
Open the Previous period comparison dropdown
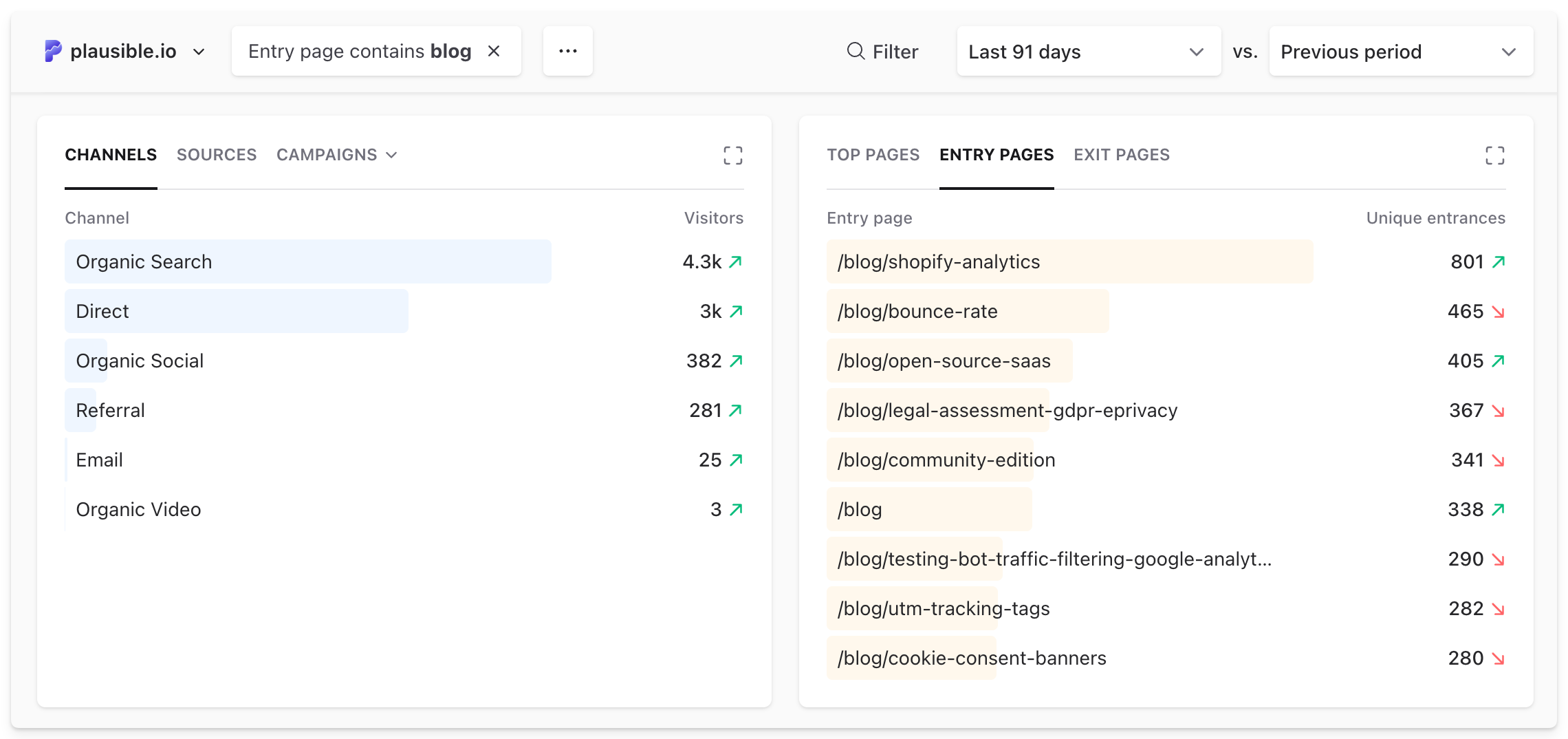coord(1401,51)
